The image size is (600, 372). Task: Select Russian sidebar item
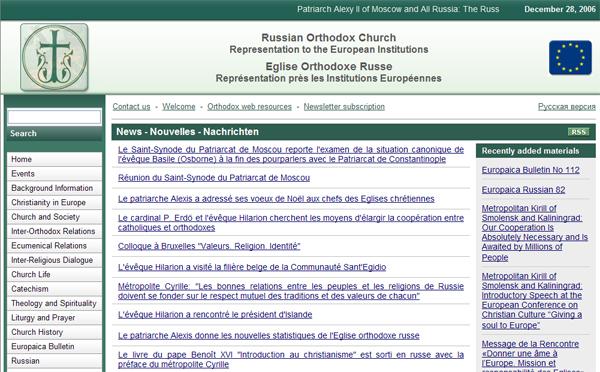tap(54, 361)
